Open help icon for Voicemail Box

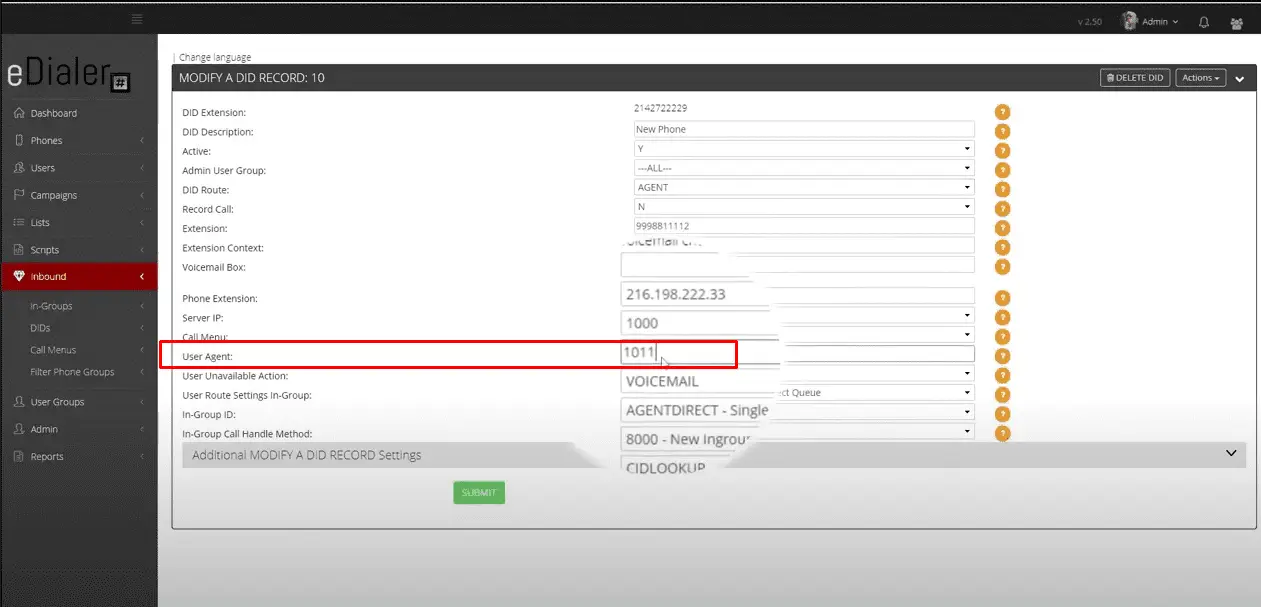(x=1002, y=267)
